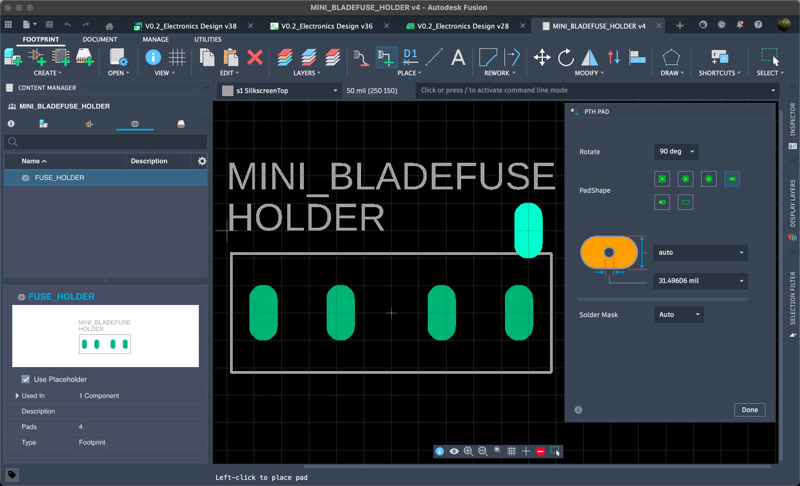The width and height of the screenshot is (800, 486).
Task: Click the Rotate tool circular arrow icon
Action: tap(566, 57)
